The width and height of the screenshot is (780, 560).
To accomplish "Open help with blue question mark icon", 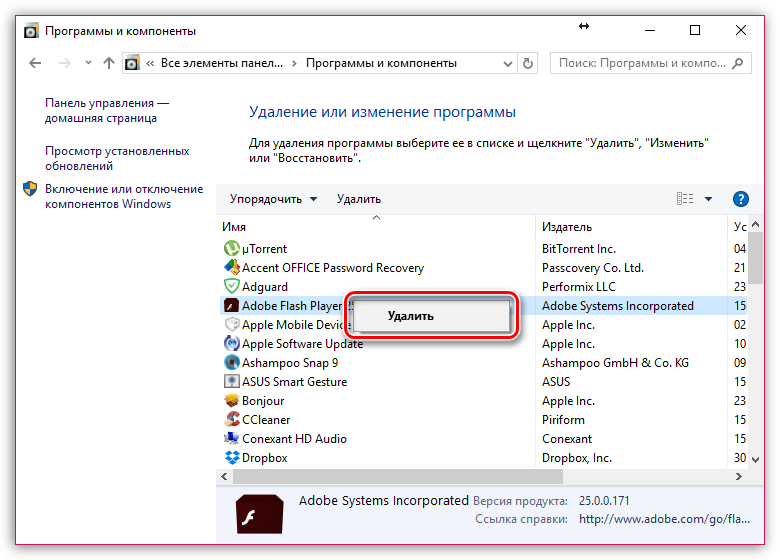I will (x=741, y=199).
